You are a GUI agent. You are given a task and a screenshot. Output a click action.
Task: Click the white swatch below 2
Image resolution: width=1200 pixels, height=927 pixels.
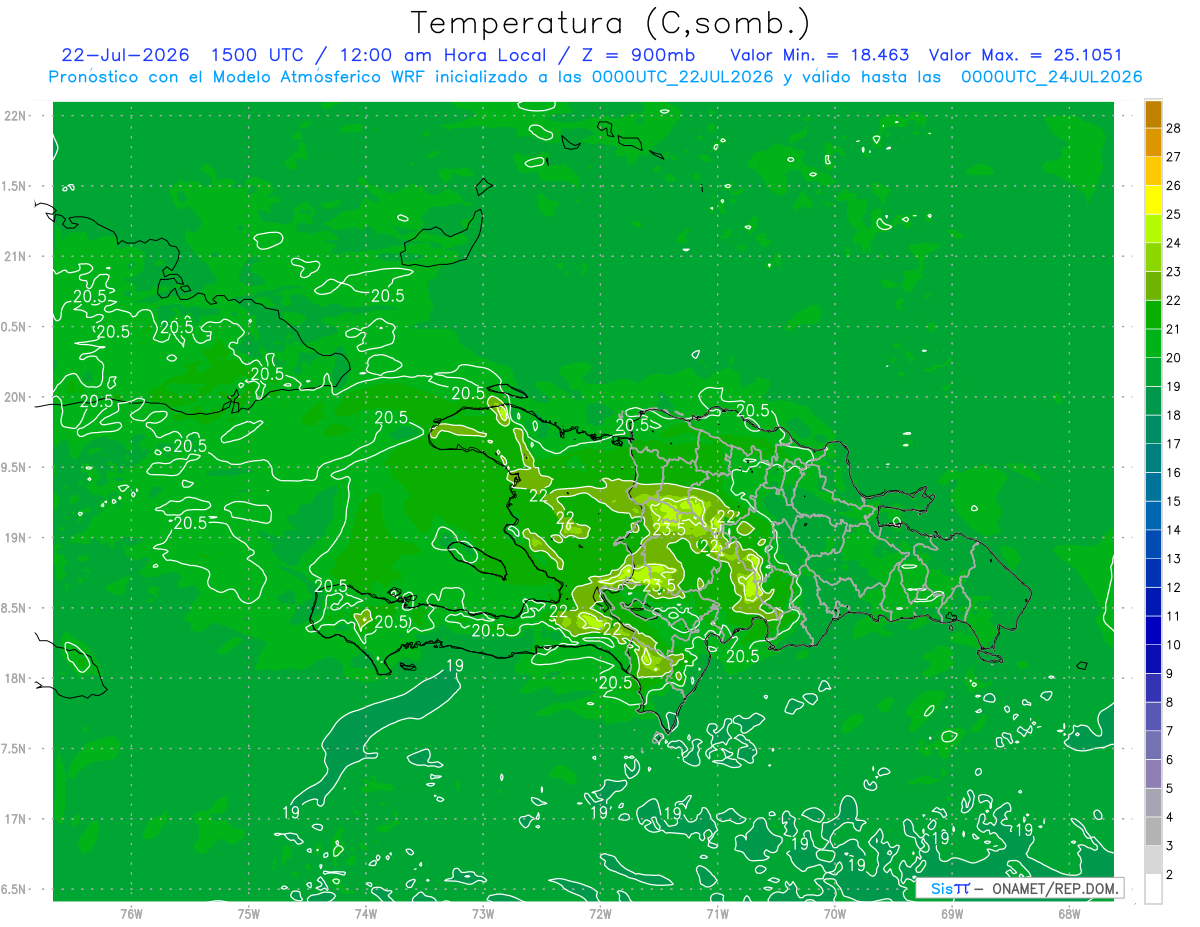(x=1153, y=889)
